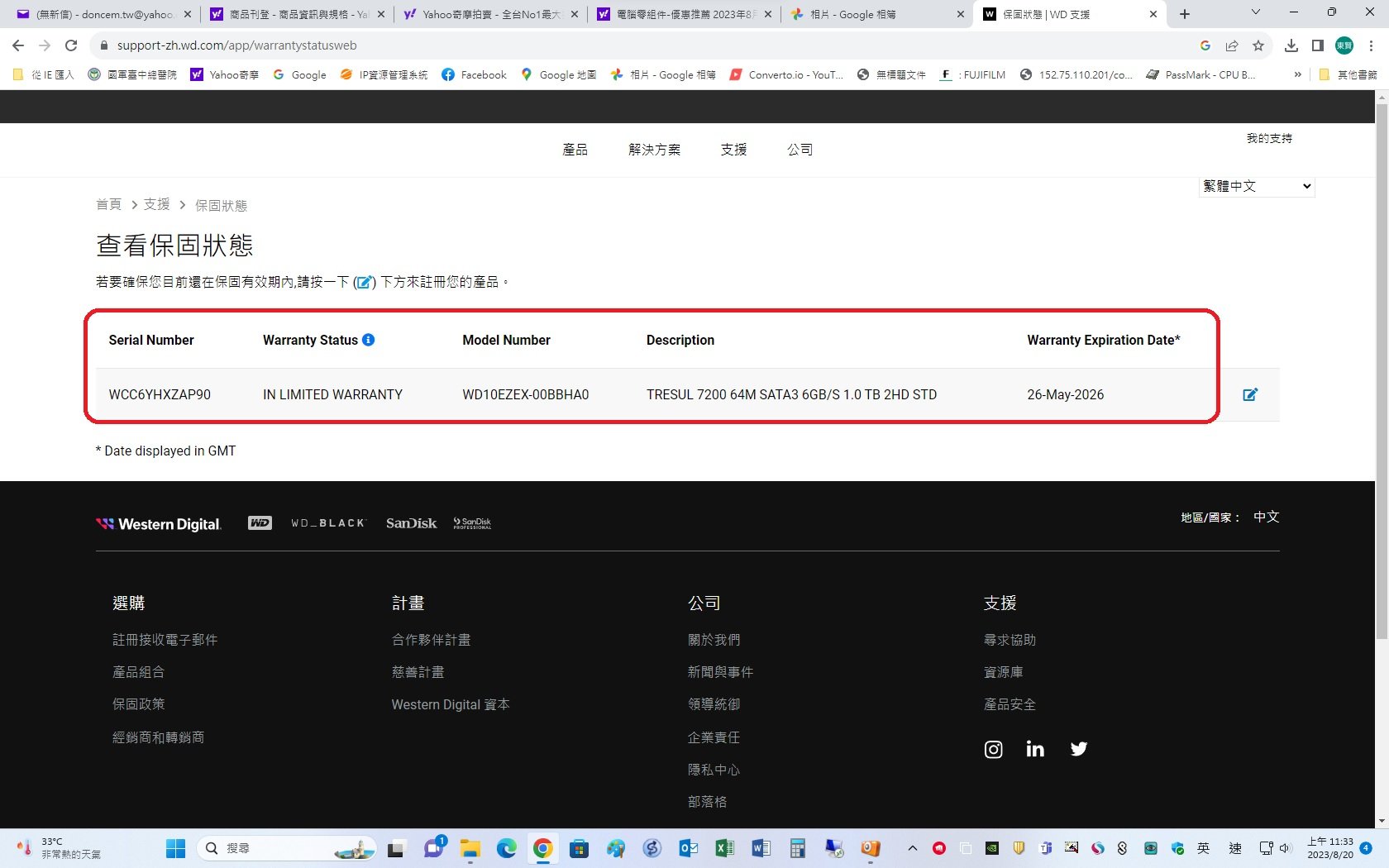Screen dimensions: 1389x868
Task: Open taskbar clock and date
Action: (1329, 848)
